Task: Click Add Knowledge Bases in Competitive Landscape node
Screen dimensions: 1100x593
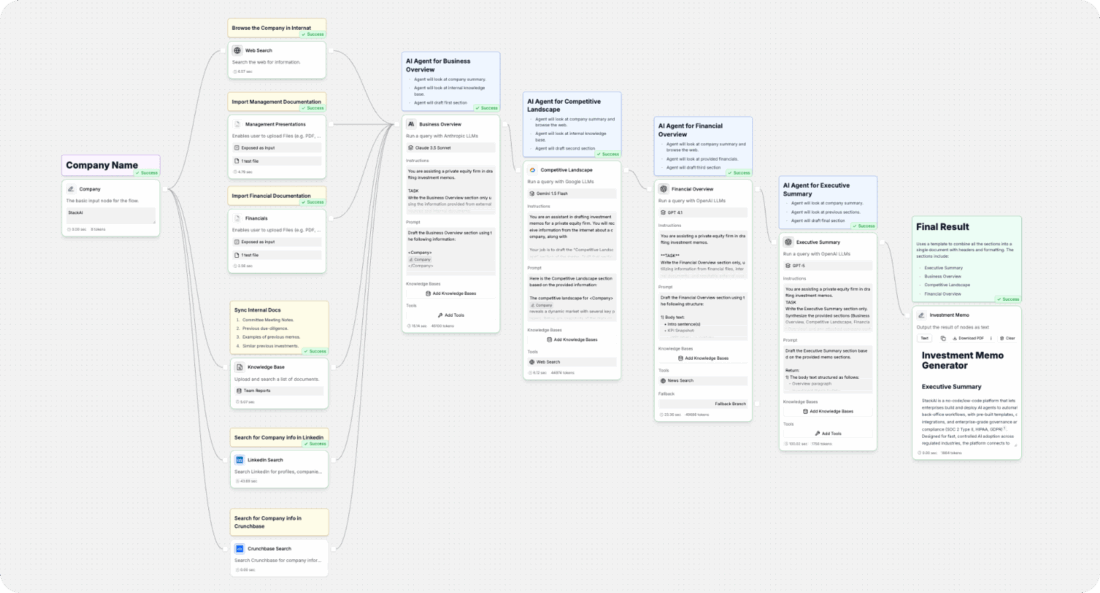Action: point(572,340)
